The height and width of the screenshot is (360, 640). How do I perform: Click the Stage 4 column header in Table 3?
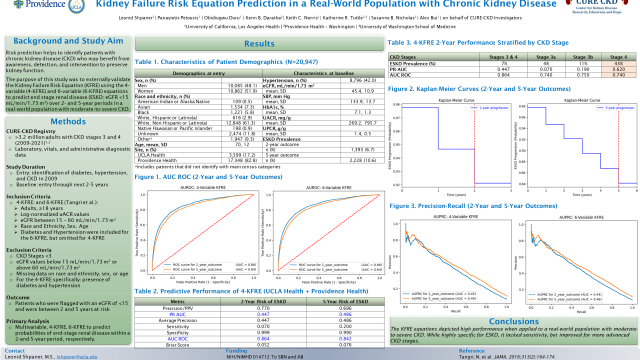pos(619,57)
